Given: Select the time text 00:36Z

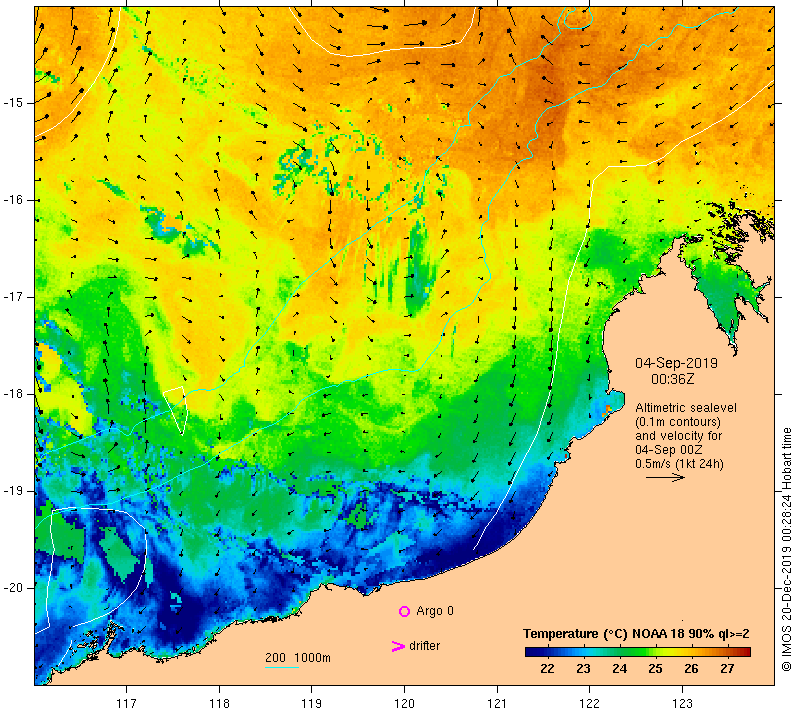Looking at the screenshot, I should click(x=672, y=379).
